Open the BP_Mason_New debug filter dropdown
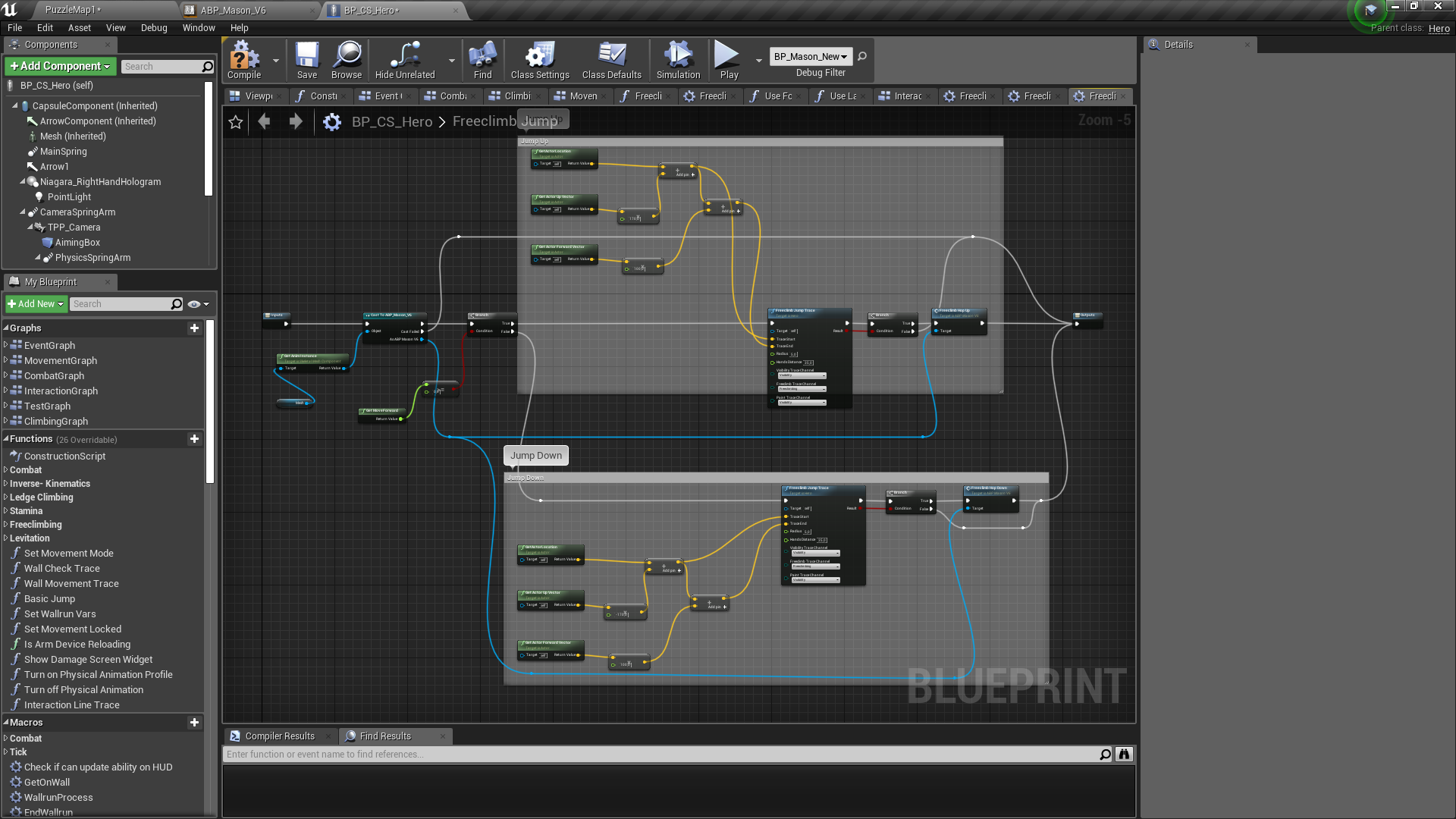Image resolution: width=1456 pixels, height=819 pixels. coord(811,57)
